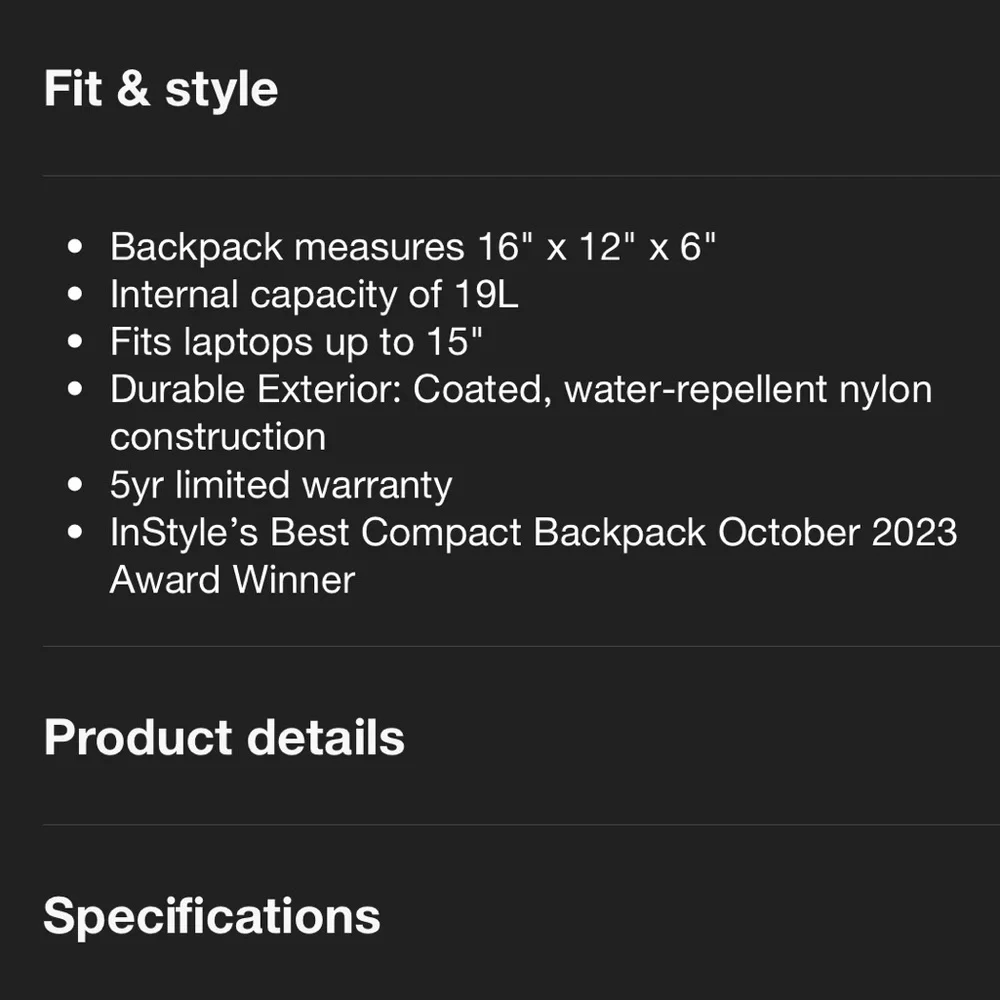
Task: Click the 'Durable Exterior' text
Action: click(x=257, y=389)
